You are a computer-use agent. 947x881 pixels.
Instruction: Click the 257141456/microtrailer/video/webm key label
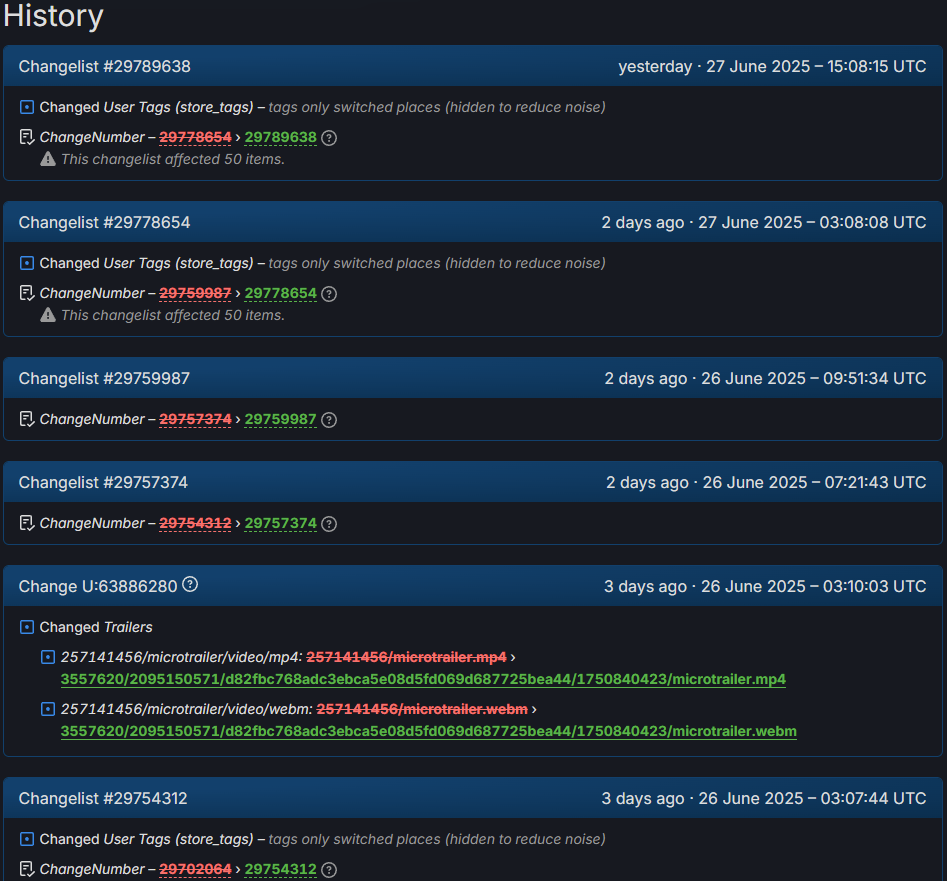coord(187,709)
